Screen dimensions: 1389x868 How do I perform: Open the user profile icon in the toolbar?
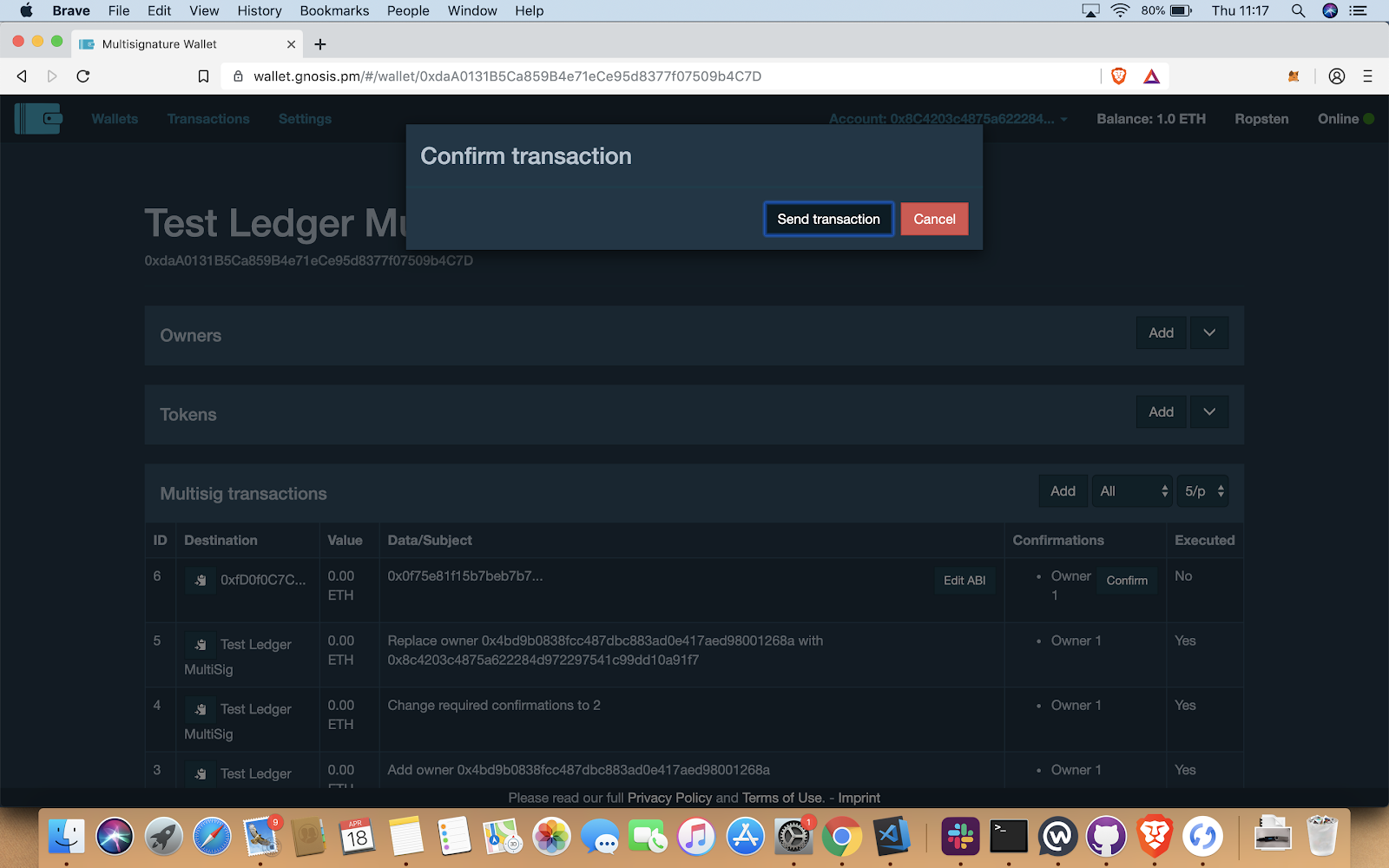point(1337,76)
